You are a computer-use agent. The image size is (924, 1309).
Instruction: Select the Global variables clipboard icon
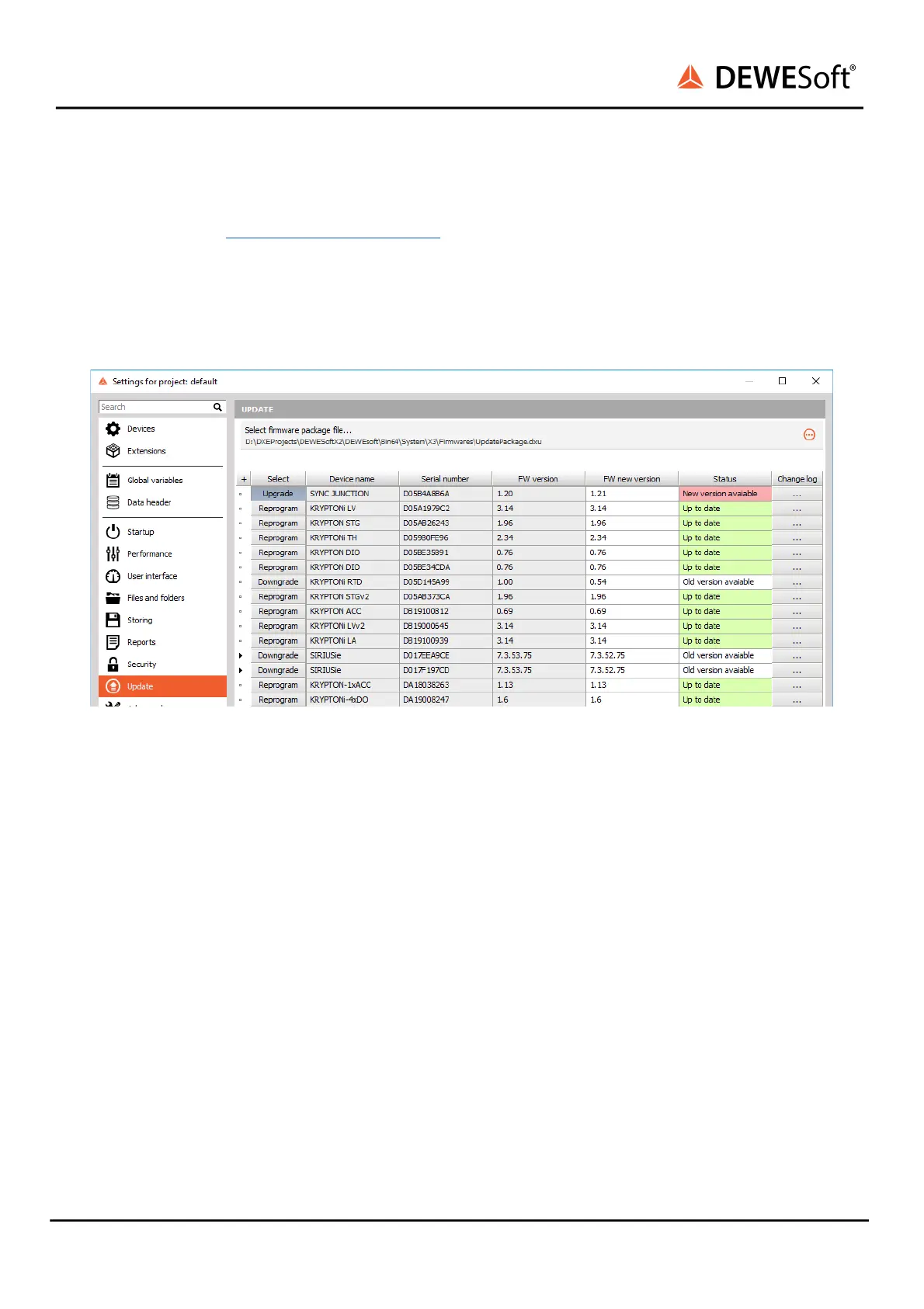click(113, 480)
